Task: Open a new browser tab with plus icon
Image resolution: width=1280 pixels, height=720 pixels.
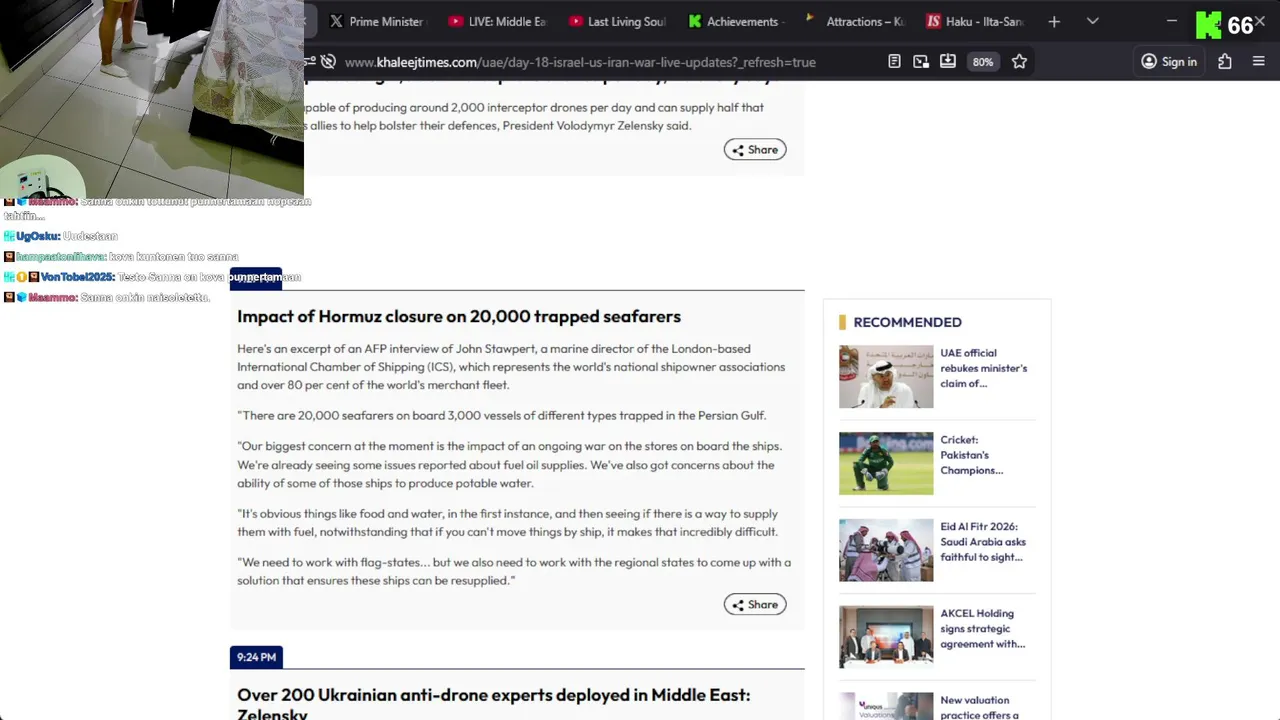Action: coord(1054,21)
